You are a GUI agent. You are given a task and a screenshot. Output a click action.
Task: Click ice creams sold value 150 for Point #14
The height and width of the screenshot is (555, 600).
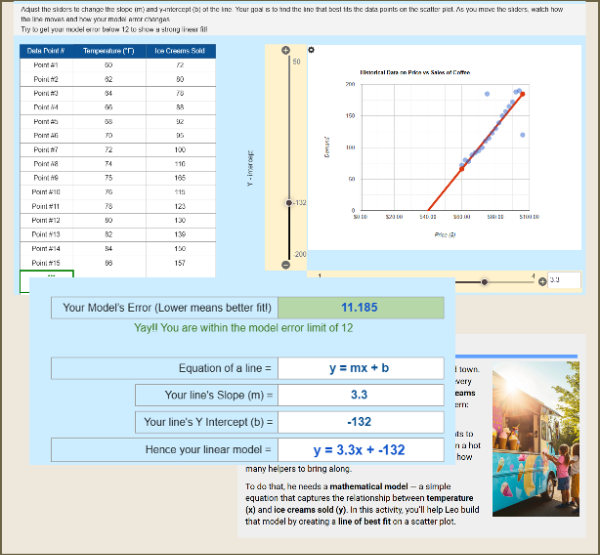[x=180, y=249]
